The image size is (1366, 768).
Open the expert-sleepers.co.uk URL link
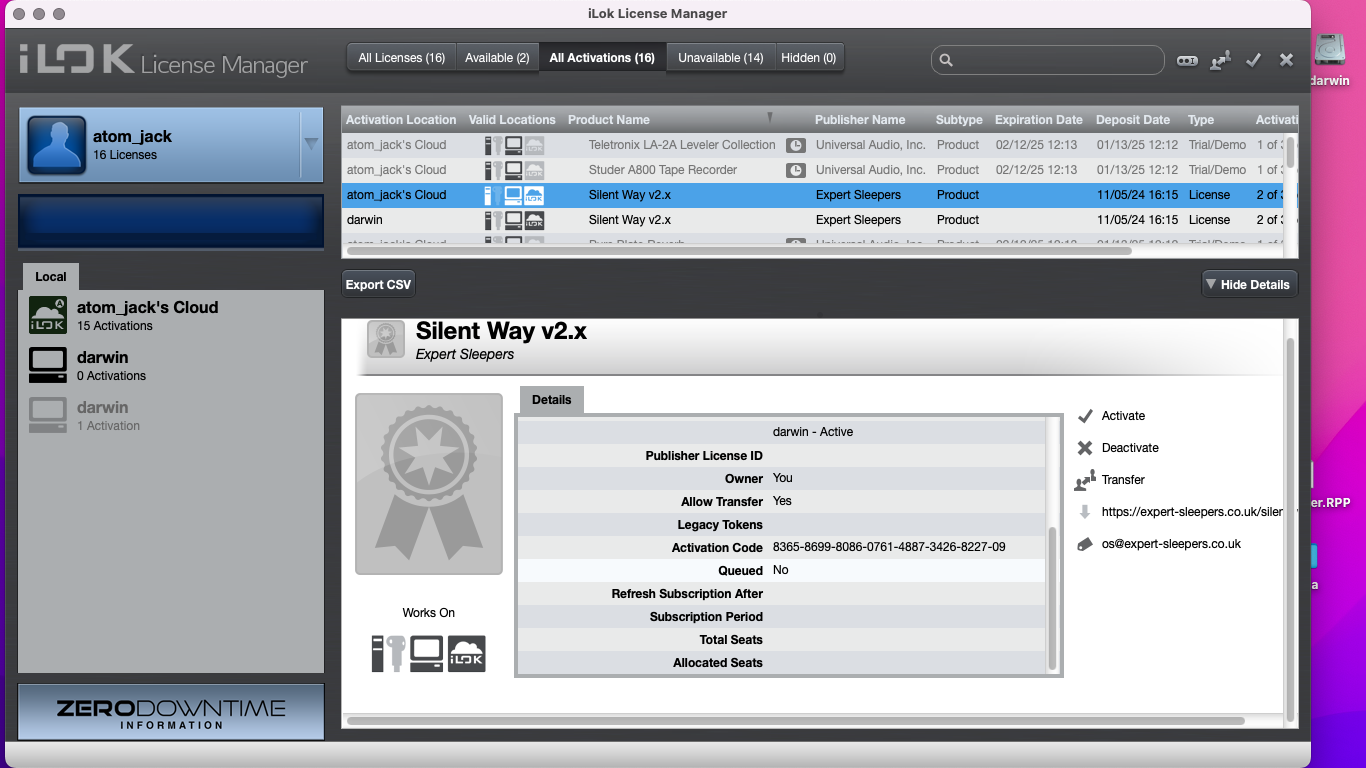1192,512
